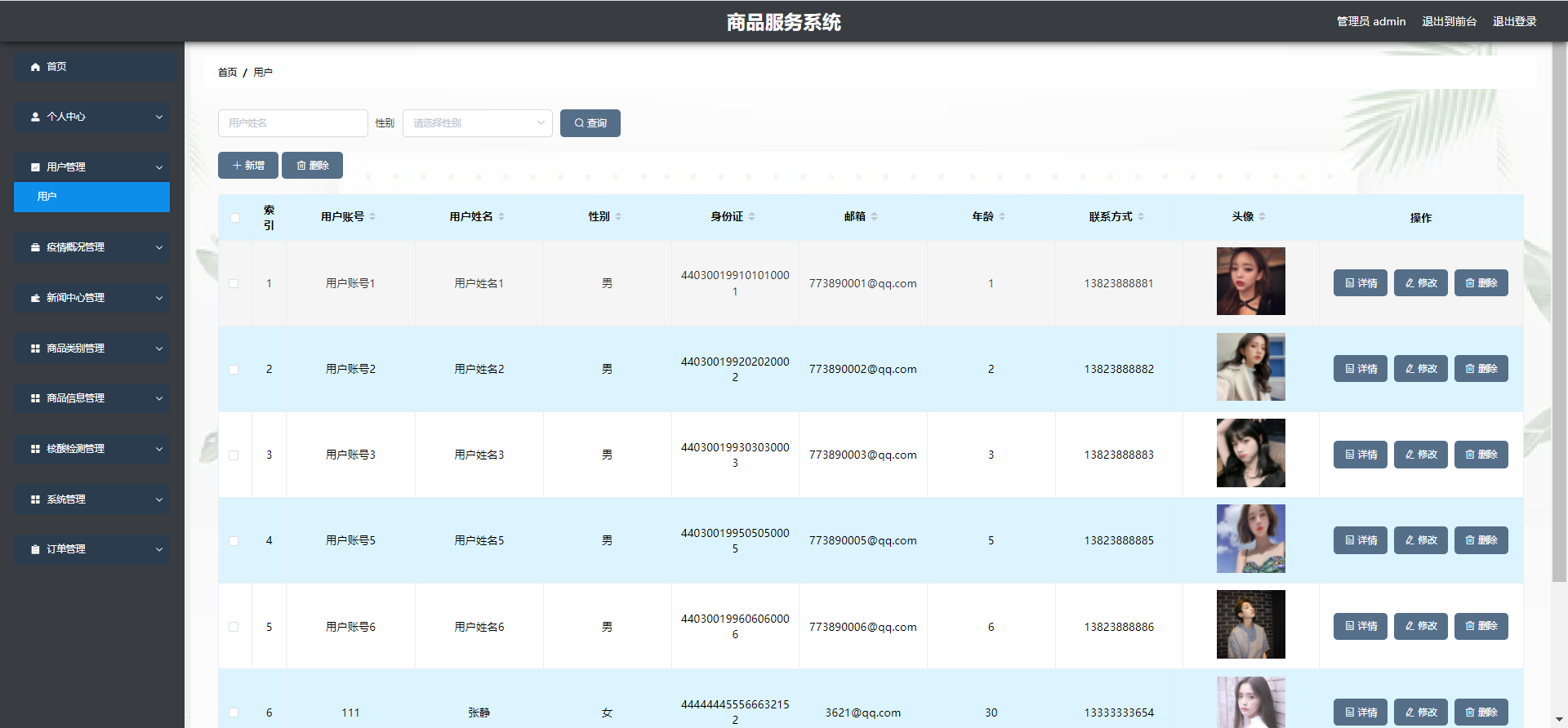1568x728 pixels.
Task: Expand 订单管理 menu chevron
Action: click(x=159, y=549)
